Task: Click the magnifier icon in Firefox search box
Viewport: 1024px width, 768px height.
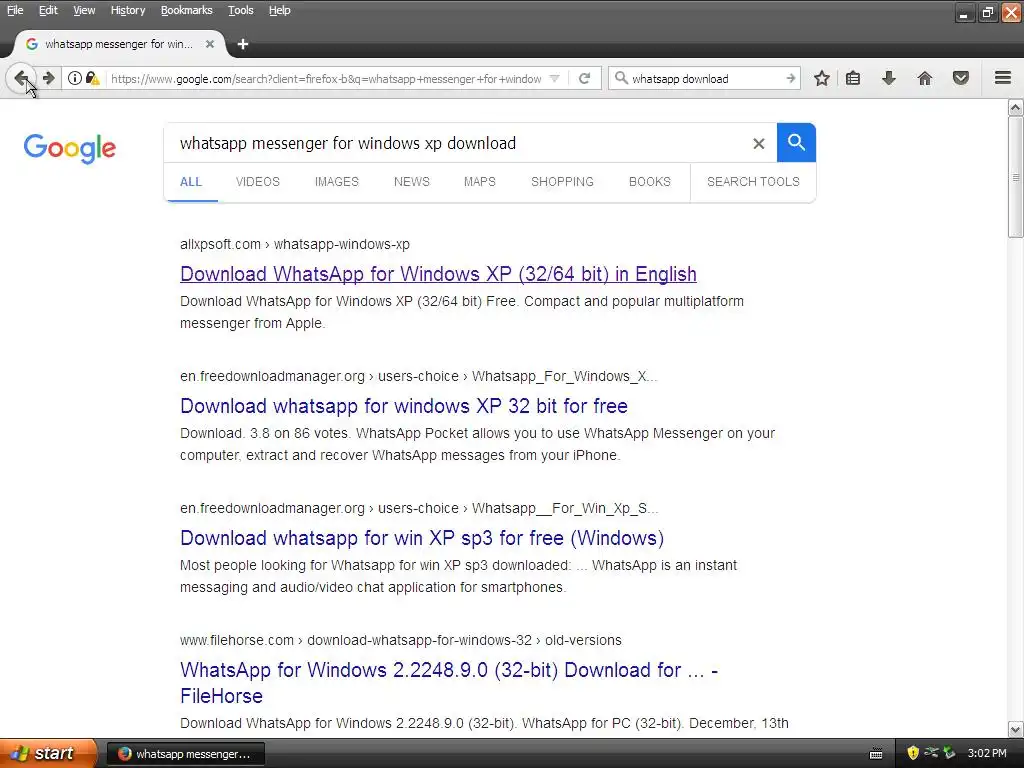Action: pos(621,78)
